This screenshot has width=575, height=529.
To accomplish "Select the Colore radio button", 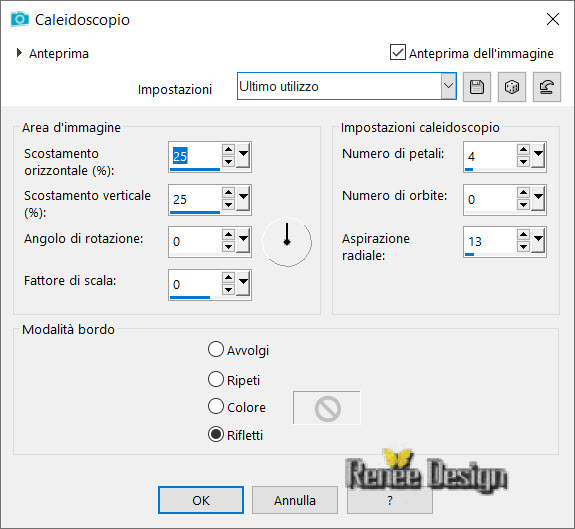I will click(216, 407).
